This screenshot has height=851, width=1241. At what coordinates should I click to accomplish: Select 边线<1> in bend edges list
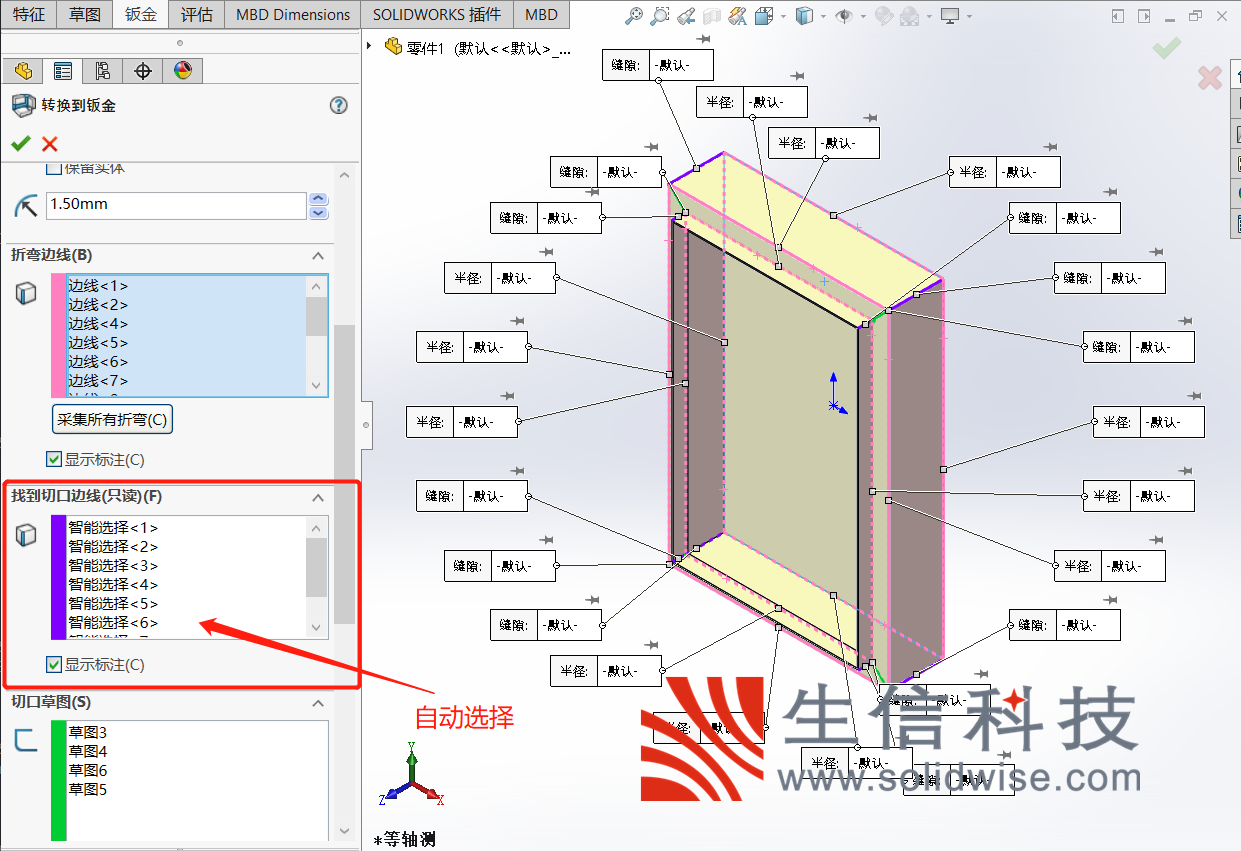[x=98, y=286]
